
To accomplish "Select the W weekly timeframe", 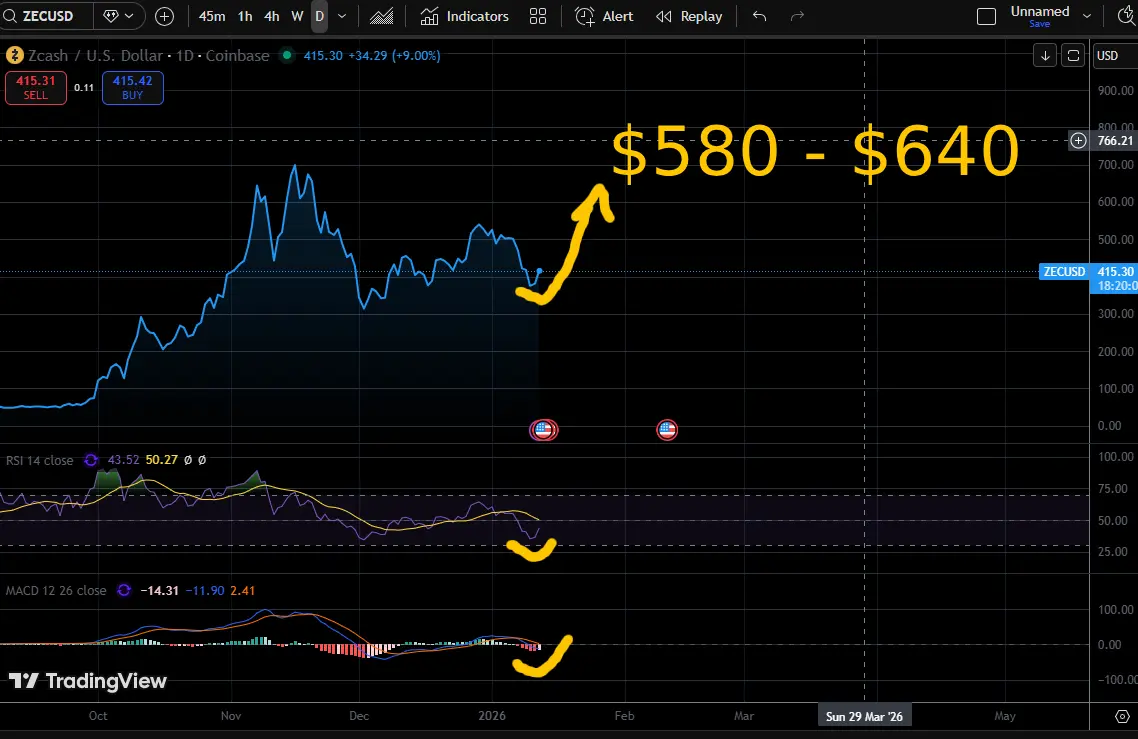I will [x=297, y=16].
